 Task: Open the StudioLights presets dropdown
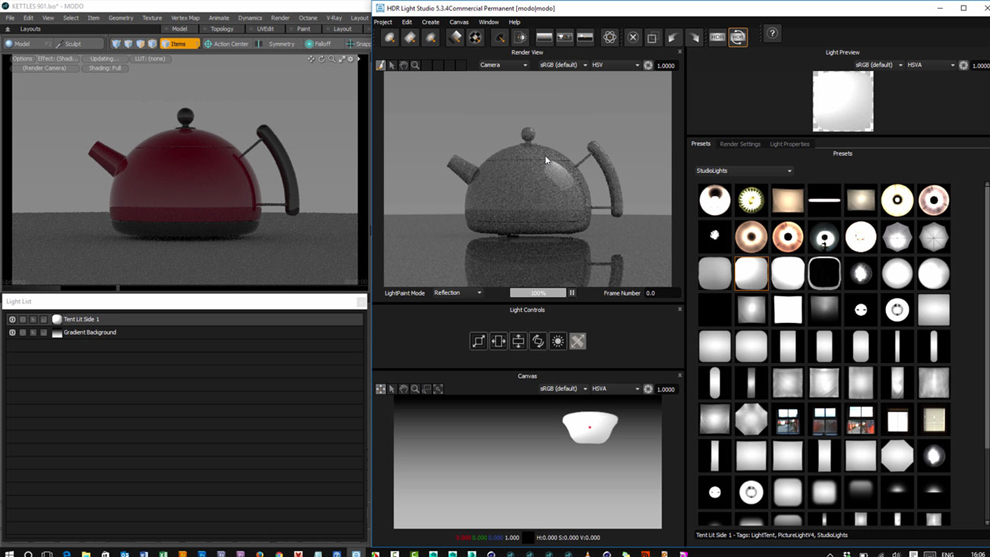[x=744, y=171]
